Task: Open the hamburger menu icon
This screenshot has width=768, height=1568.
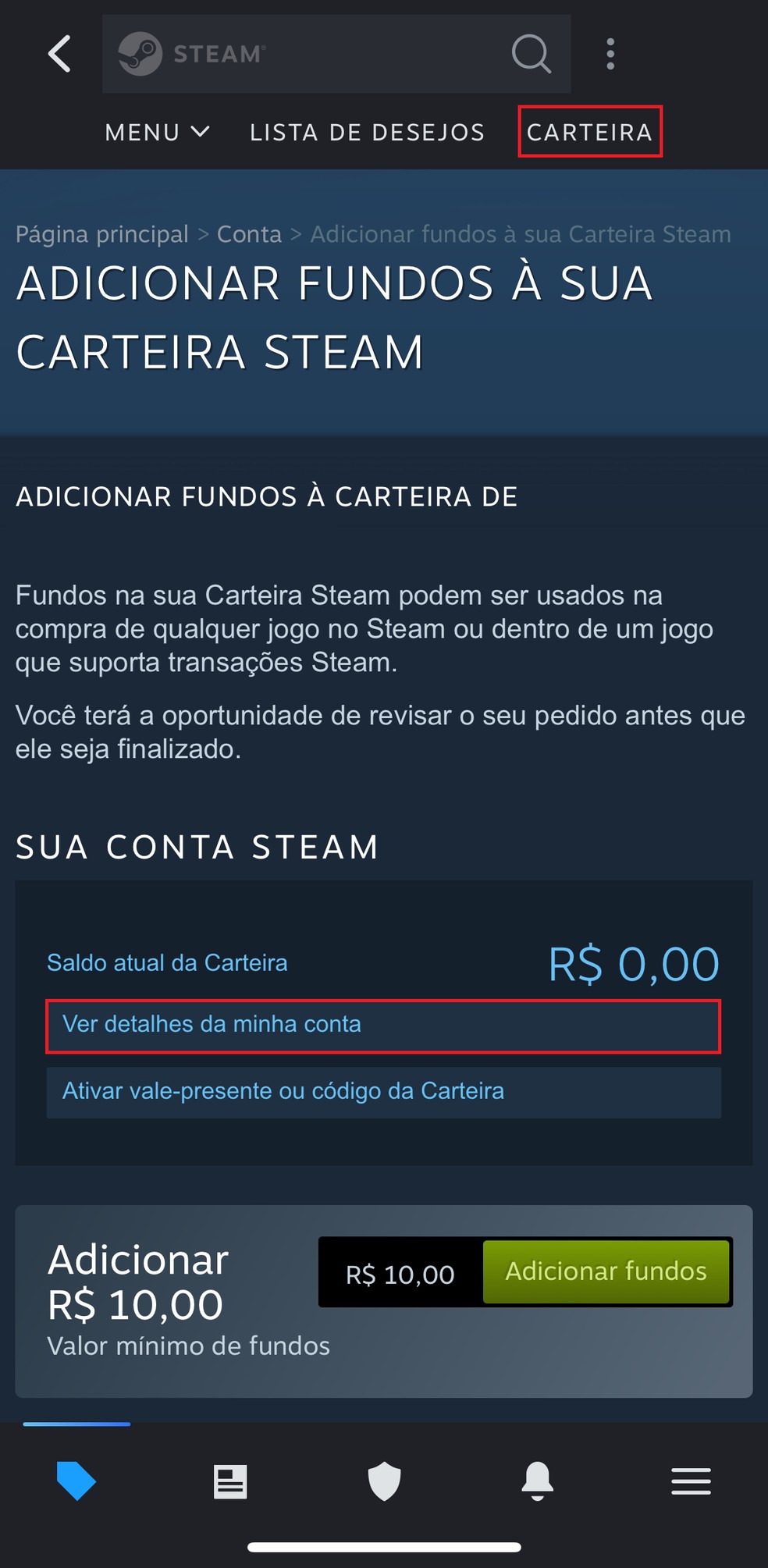Action: pyautogui.click(x=692, y=1481)
